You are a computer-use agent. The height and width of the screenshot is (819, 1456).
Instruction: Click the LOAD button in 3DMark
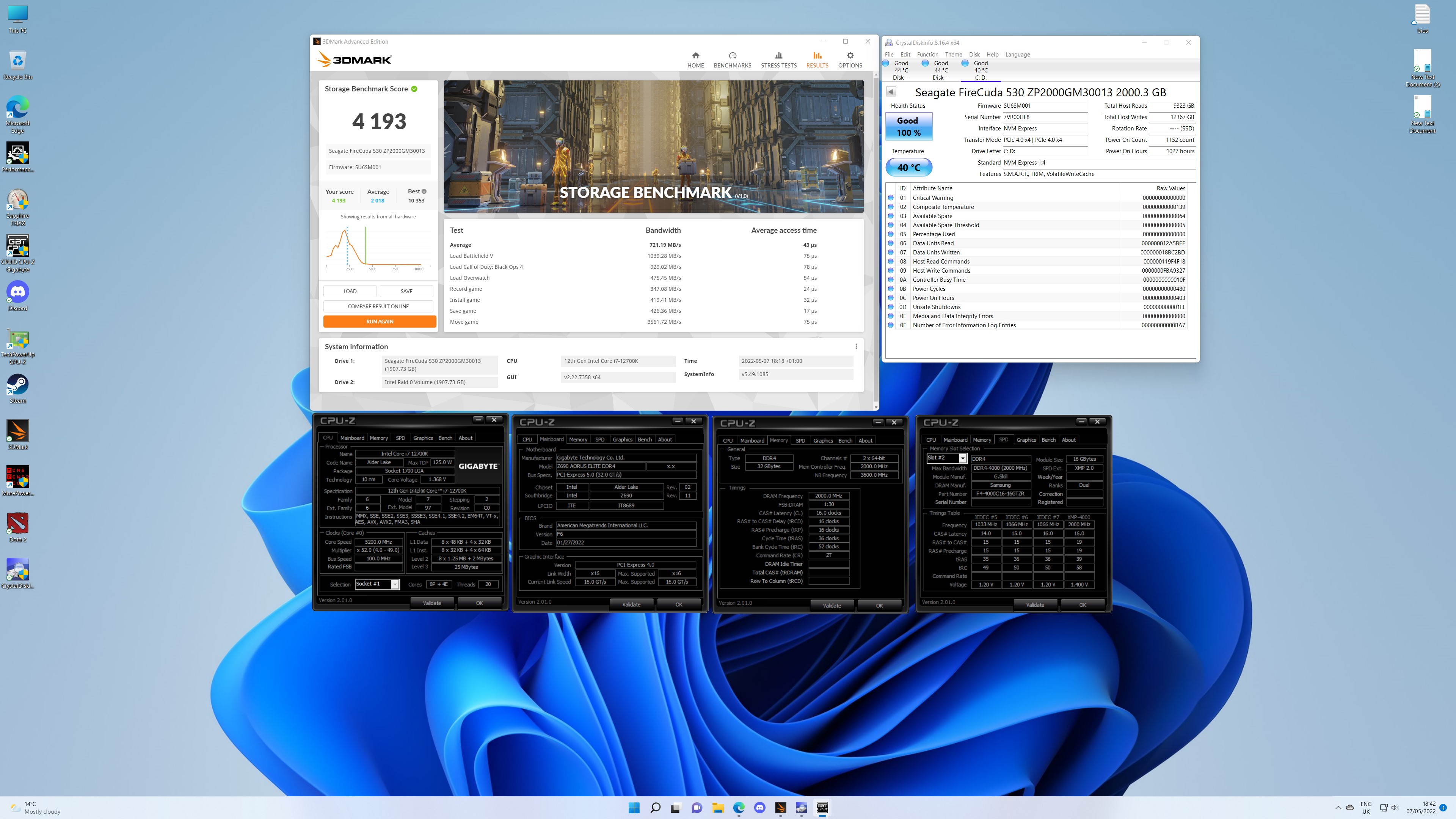point(350,291)
